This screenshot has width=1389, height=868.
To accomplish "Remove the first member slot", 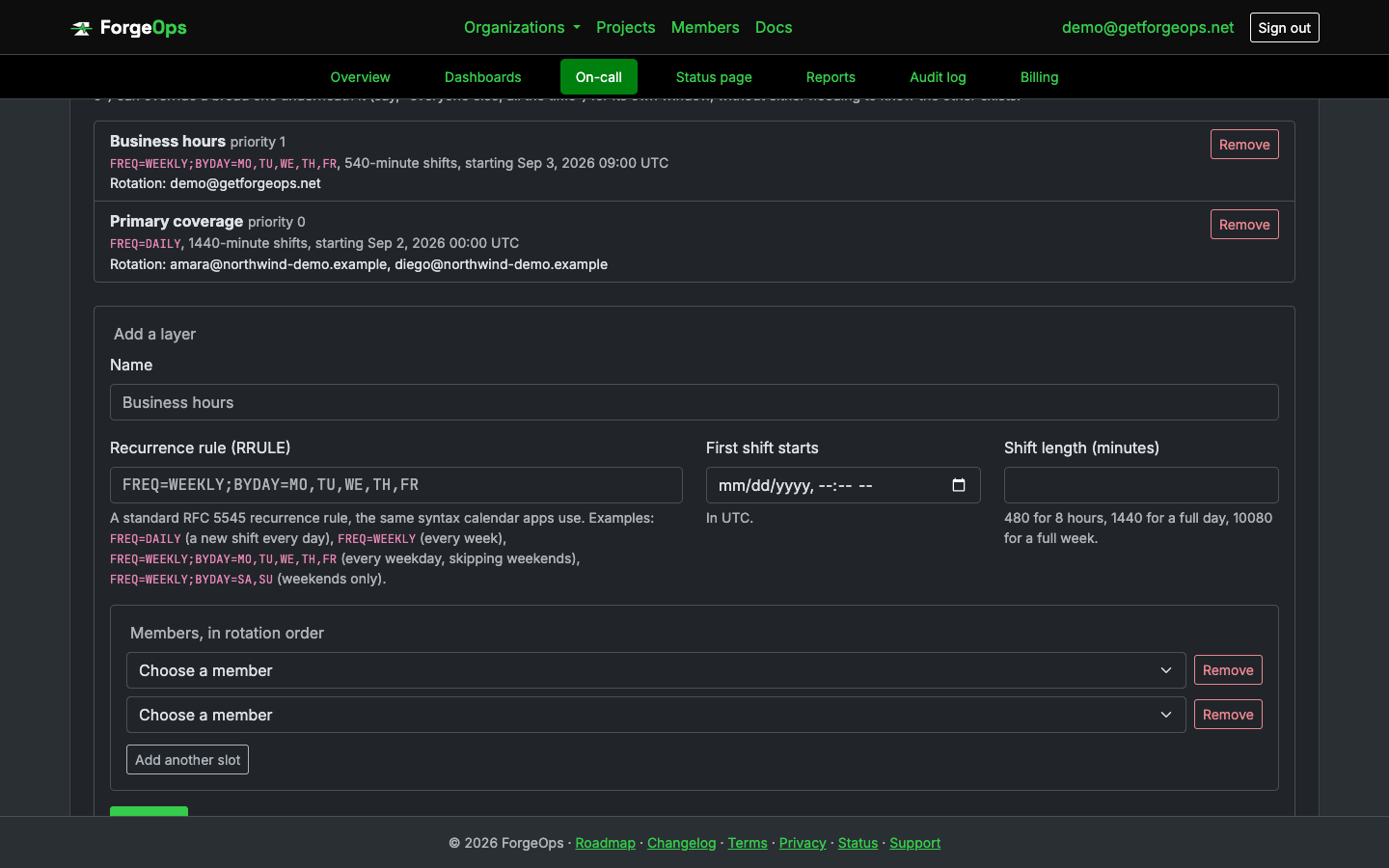I will pos(1228,670).
